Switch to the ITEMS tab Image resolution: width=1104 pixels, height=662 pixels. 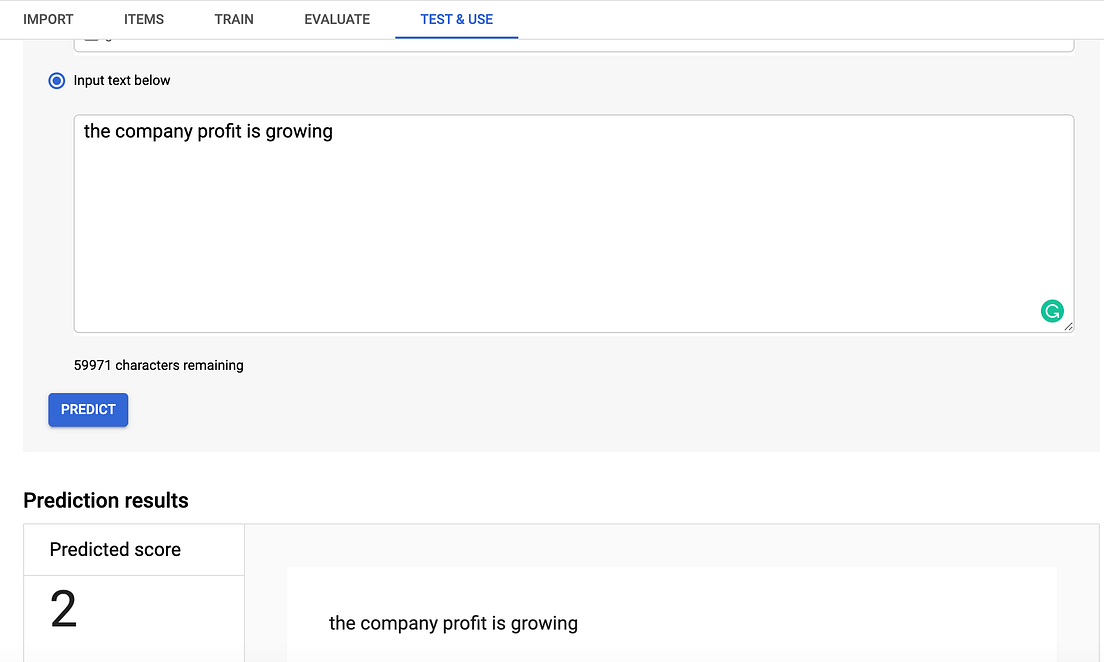[x=144, y=19]
